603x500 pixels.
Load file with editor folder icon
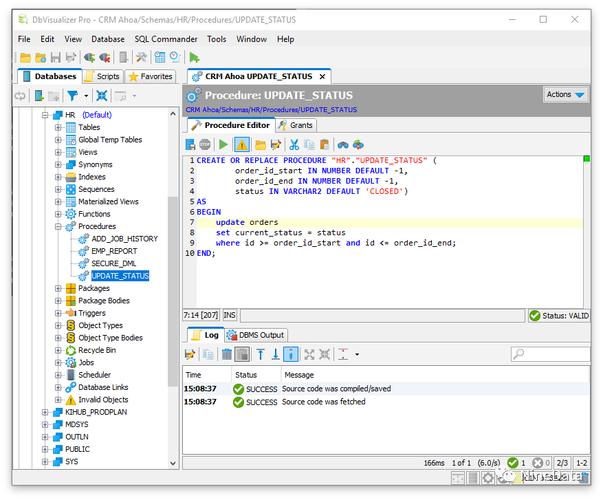click(x=260, y=145)
